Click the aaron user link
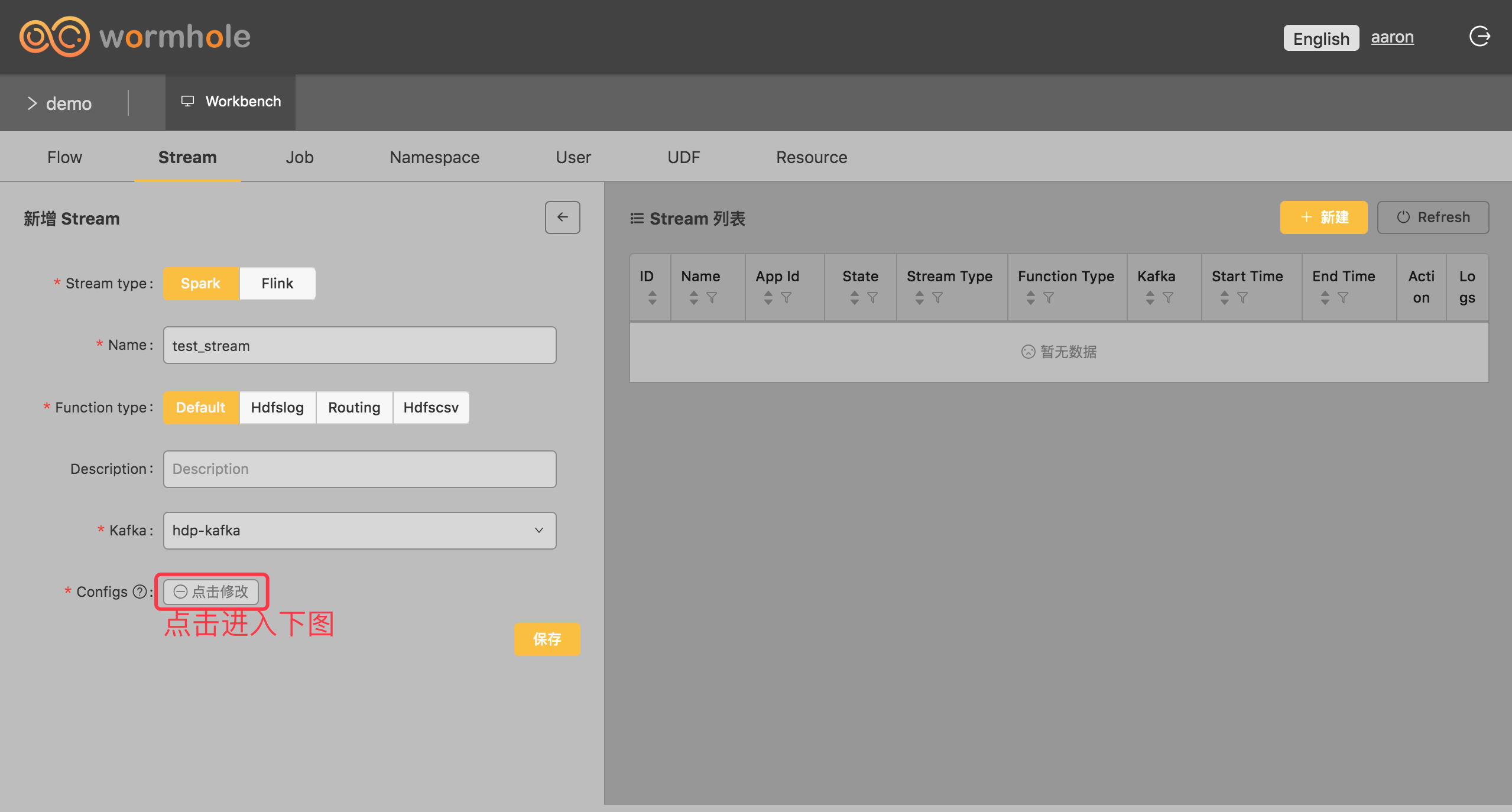This screenshot has width=1512, height=812. click(1392, 37)
